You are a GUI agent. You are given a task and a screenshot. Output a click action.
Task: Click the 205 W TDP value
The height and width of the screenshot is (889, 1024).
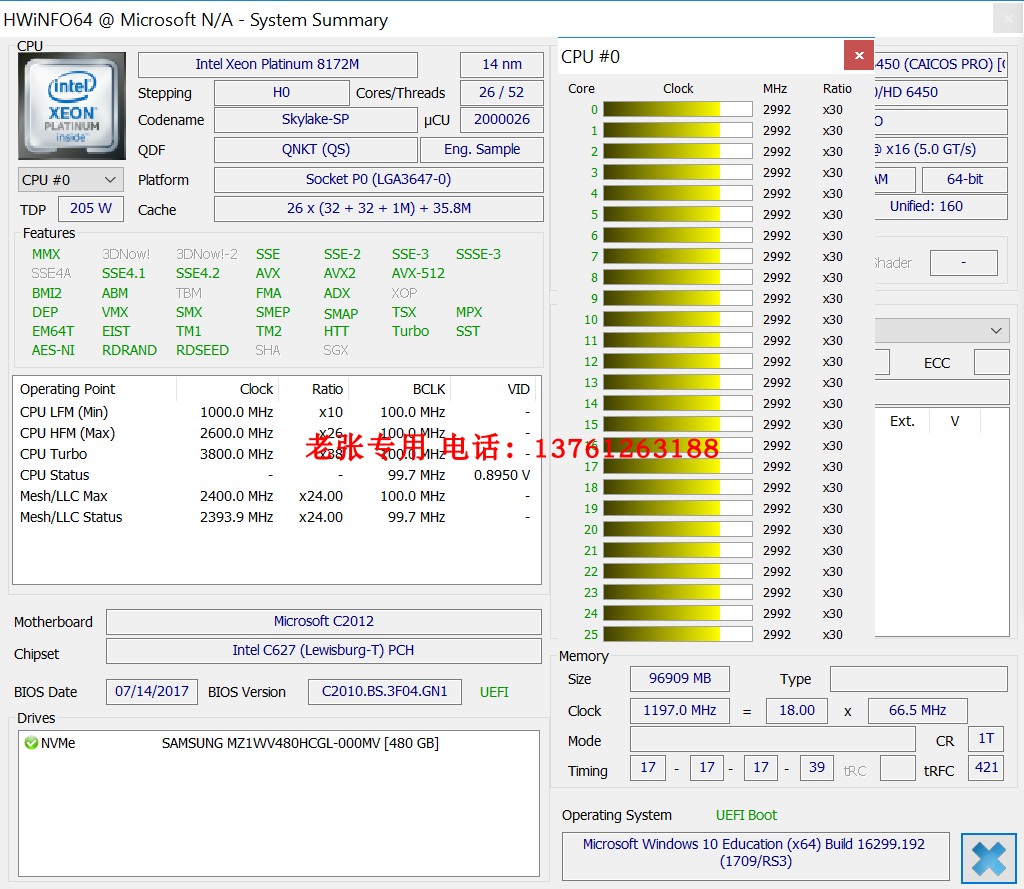click(x=91, y=208)
